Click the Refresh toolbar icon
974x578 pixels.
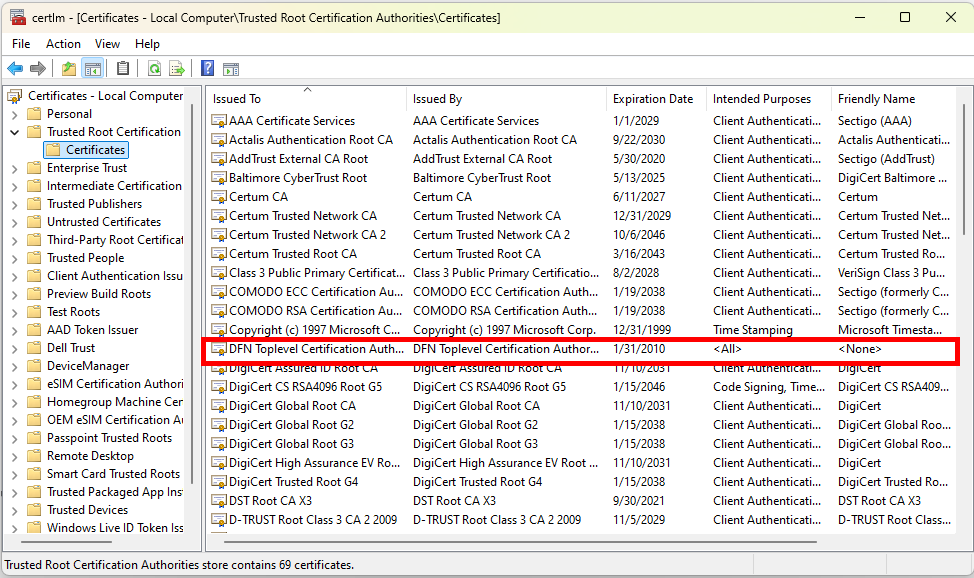click(154, 69)
